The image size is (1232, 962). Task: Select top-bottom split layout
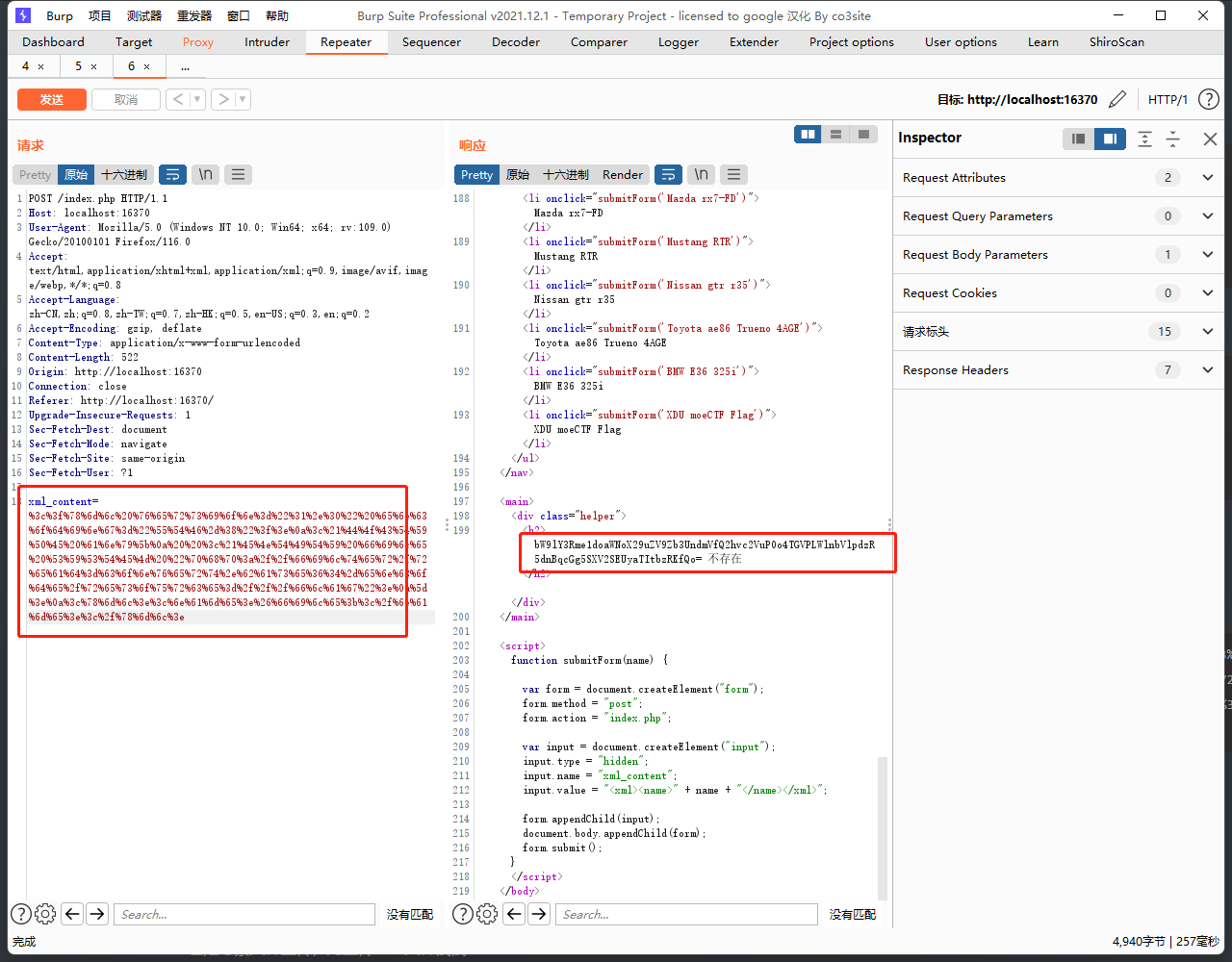click(x=836, y=134)
